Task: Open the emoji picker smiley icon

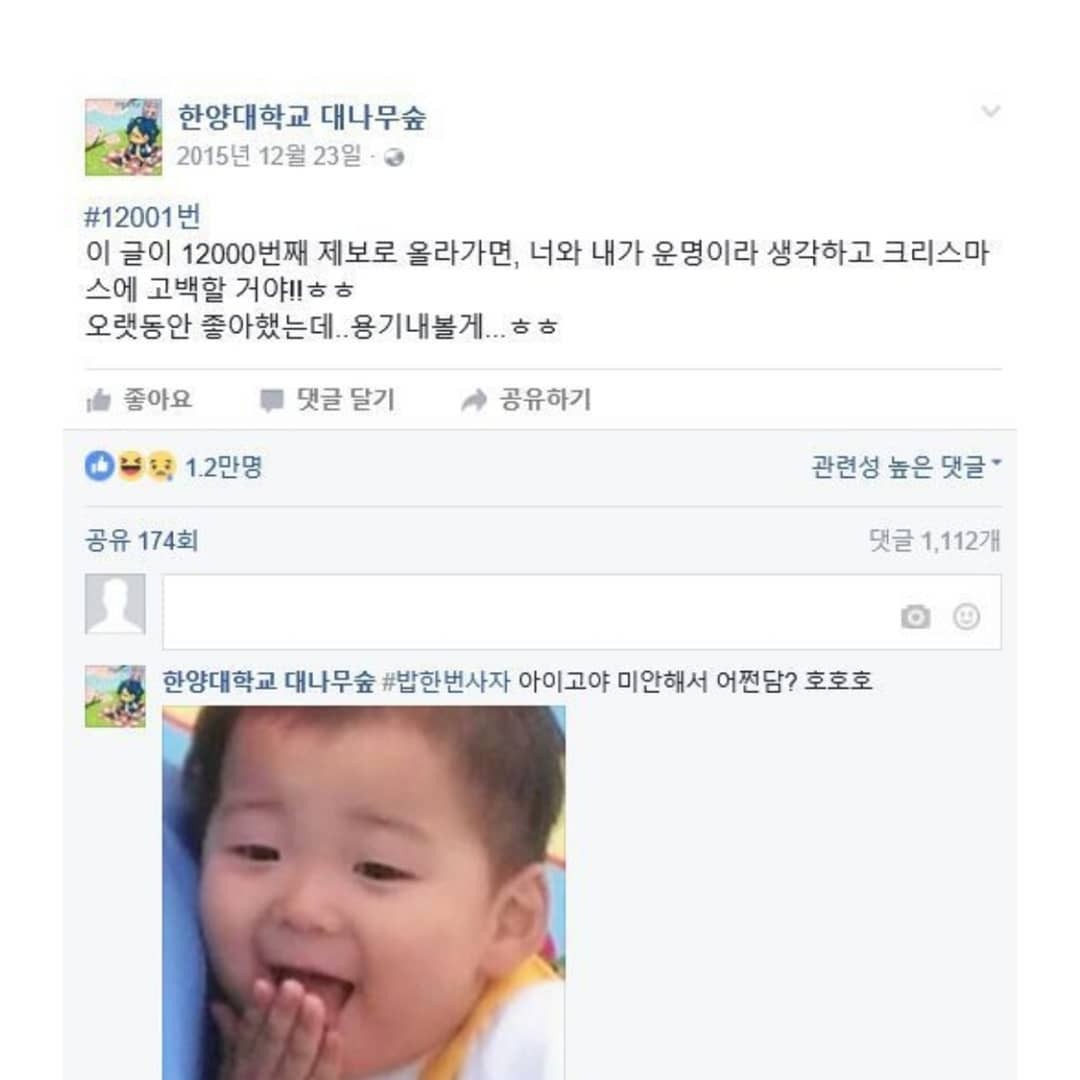Action: coord(966,617)
